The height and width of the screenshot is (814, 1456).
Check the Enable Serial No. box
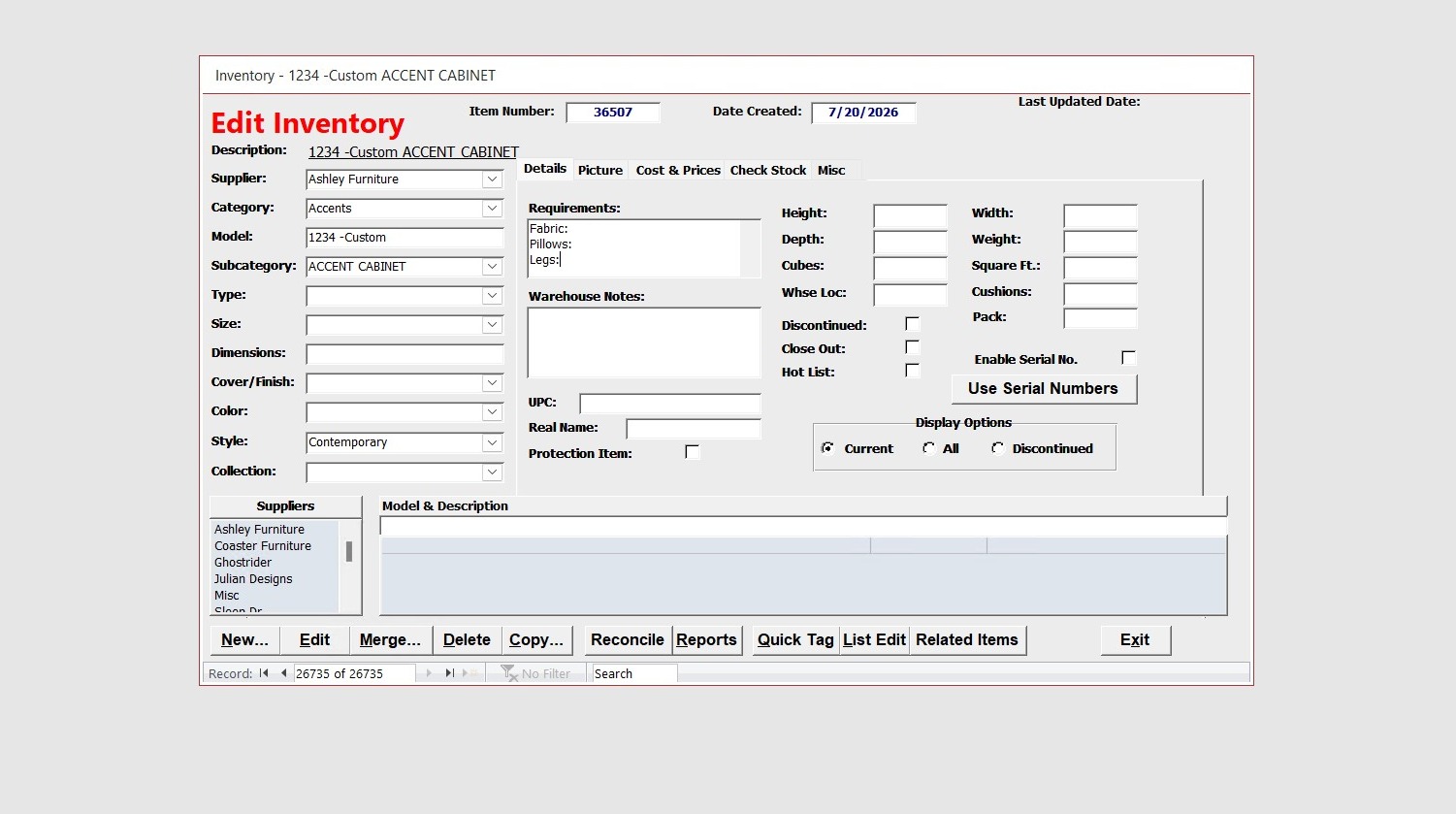1128,358
